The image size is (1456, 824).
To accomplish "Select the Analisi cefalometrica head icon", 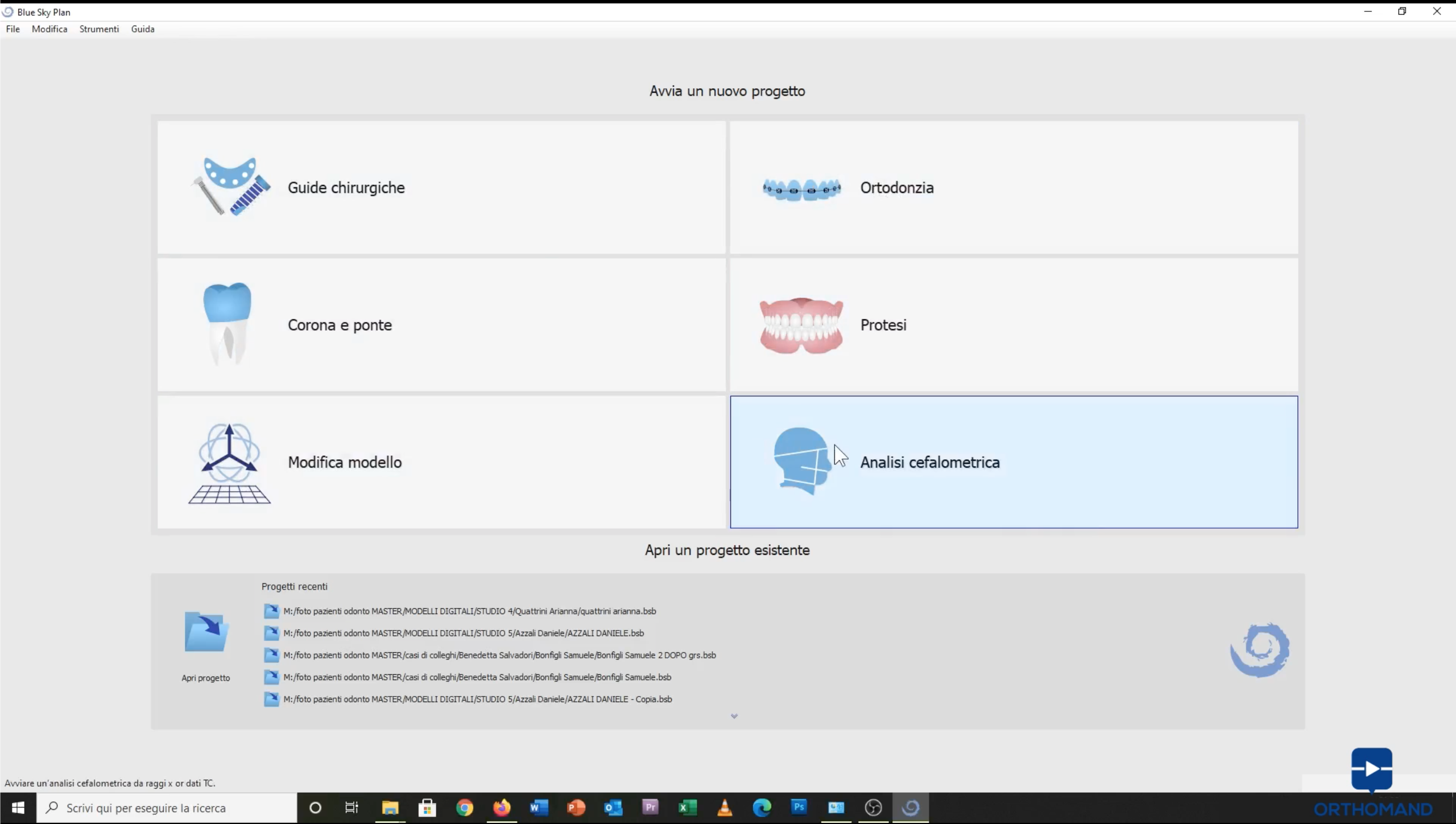I will [801, 461].
